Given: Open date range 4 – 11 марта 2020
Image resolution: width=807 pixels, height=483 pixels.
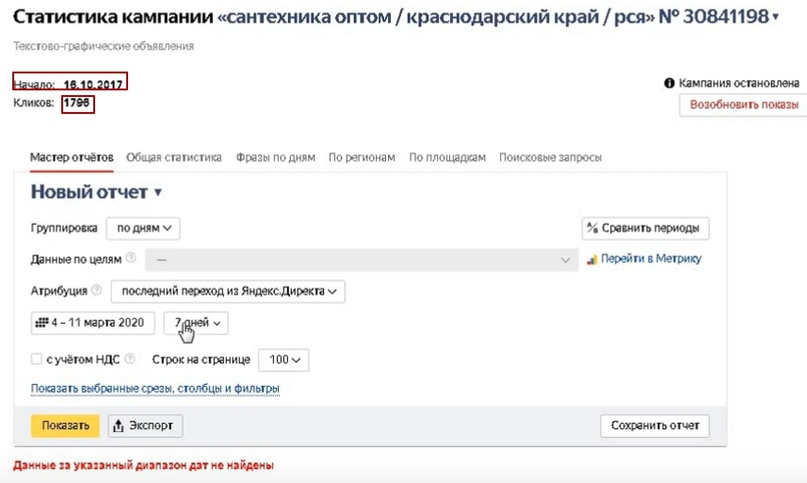Looking at the screenshot, I should (93, 323).
